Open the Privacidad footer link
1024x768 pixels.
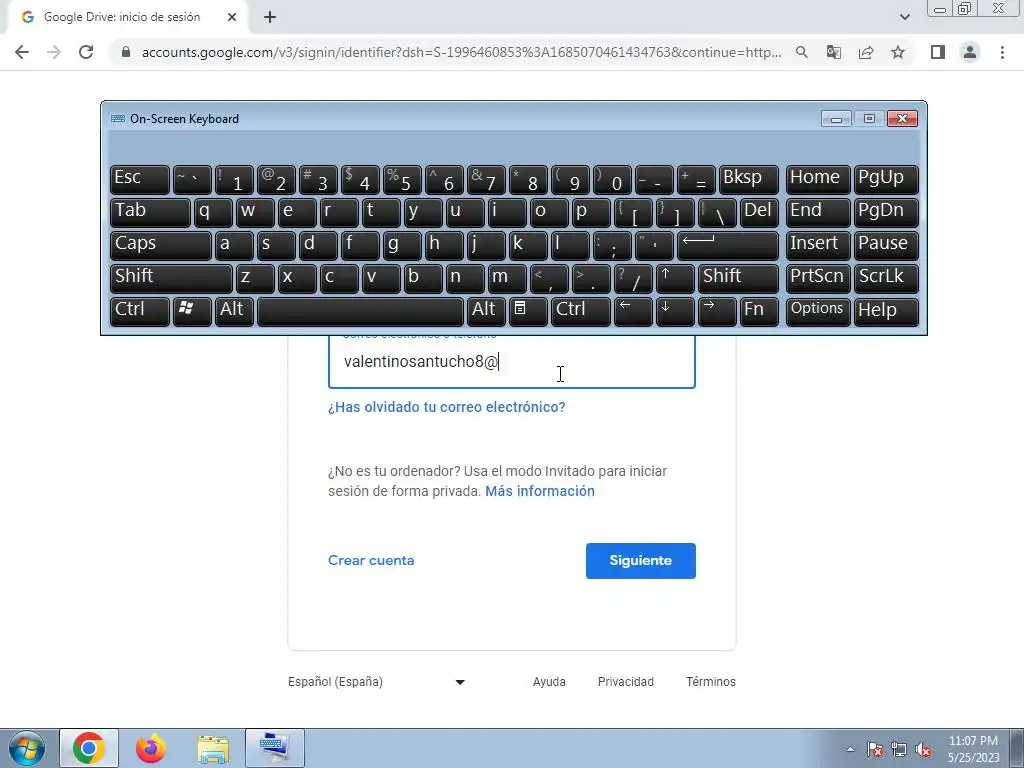pos(626,682)
